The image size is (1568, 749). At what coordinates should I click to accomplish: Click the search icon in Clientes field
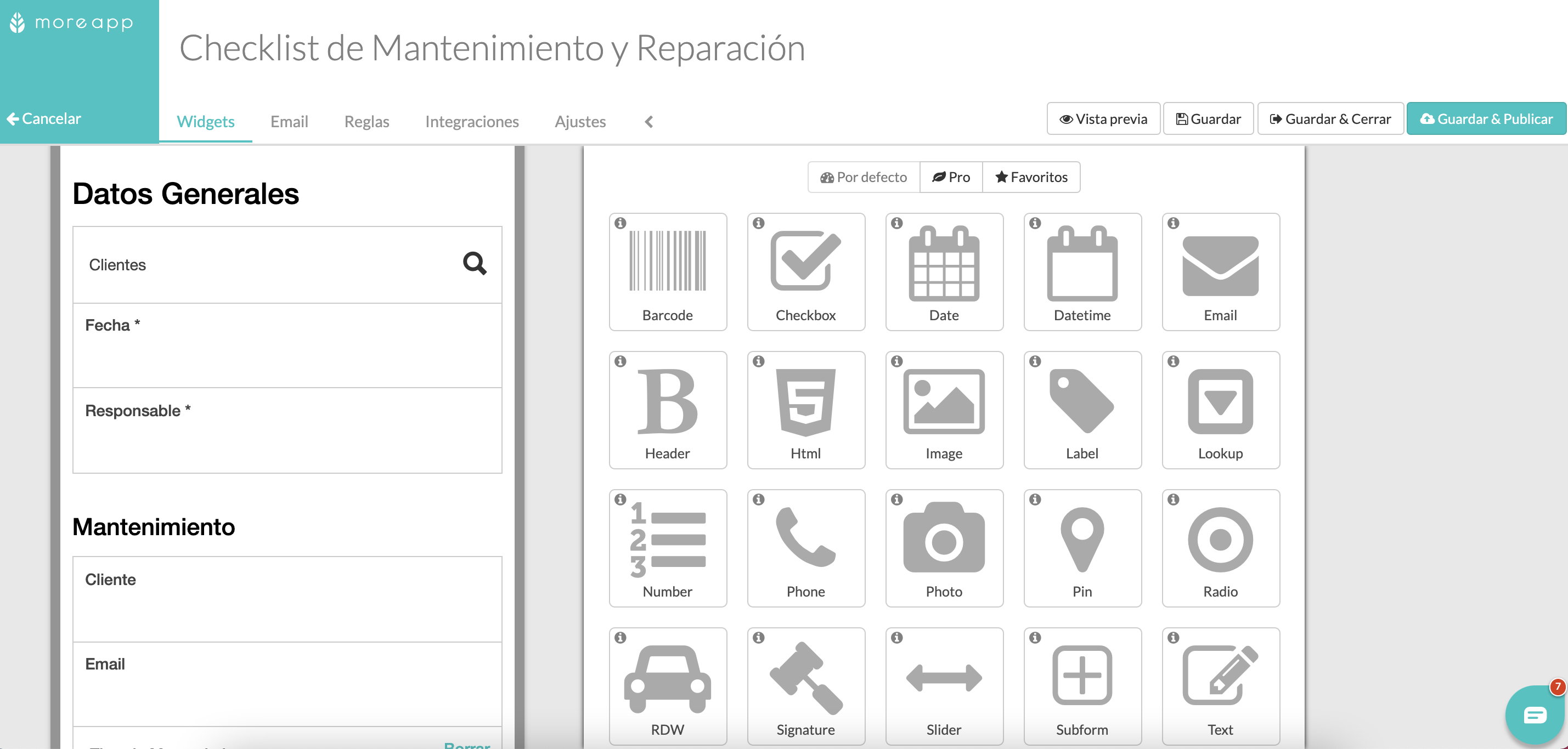coord(474,263)
